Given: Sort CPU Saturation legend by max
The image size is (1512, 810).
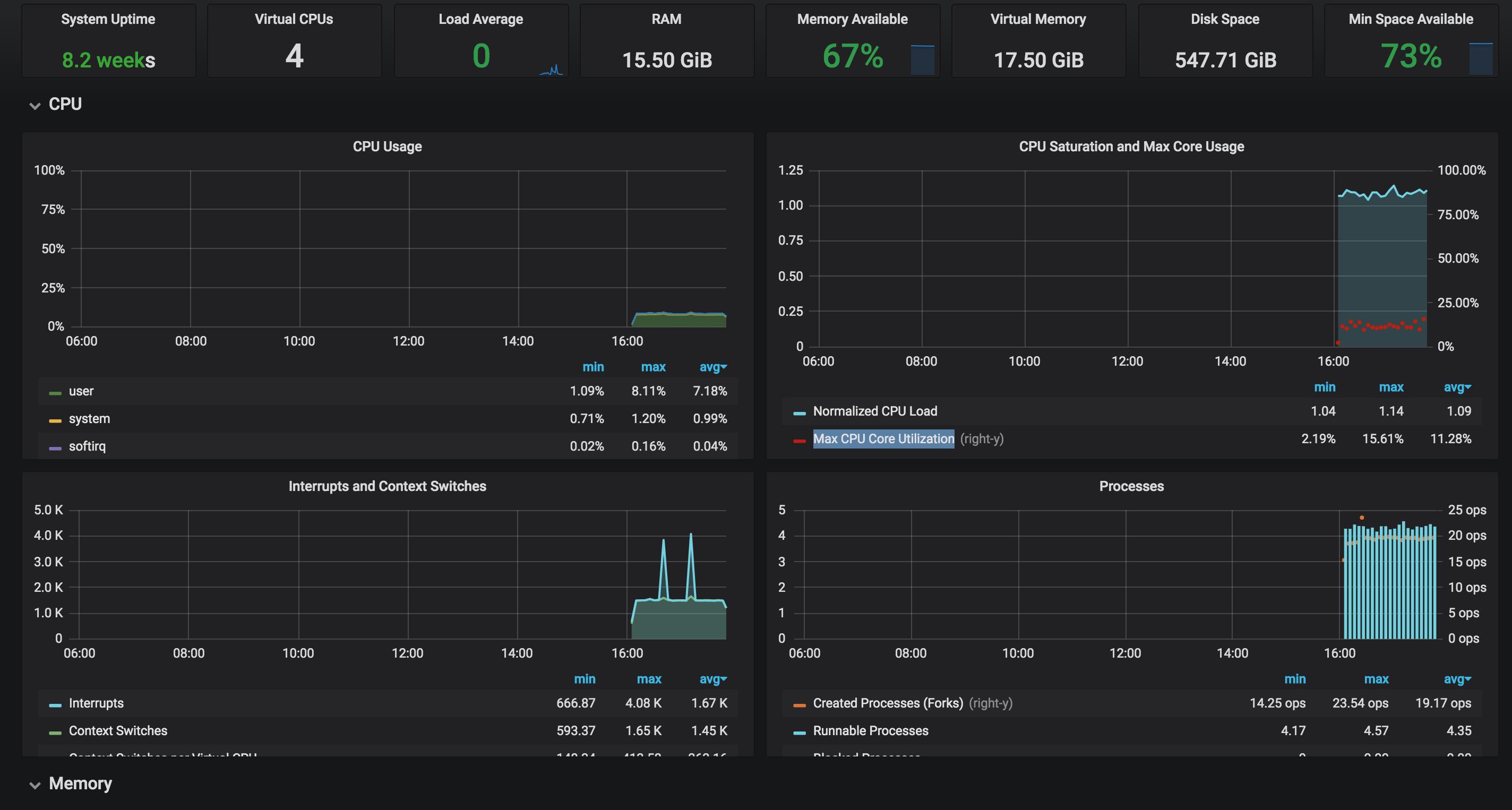Looking at the screenshot, I should pos(1390,387).
